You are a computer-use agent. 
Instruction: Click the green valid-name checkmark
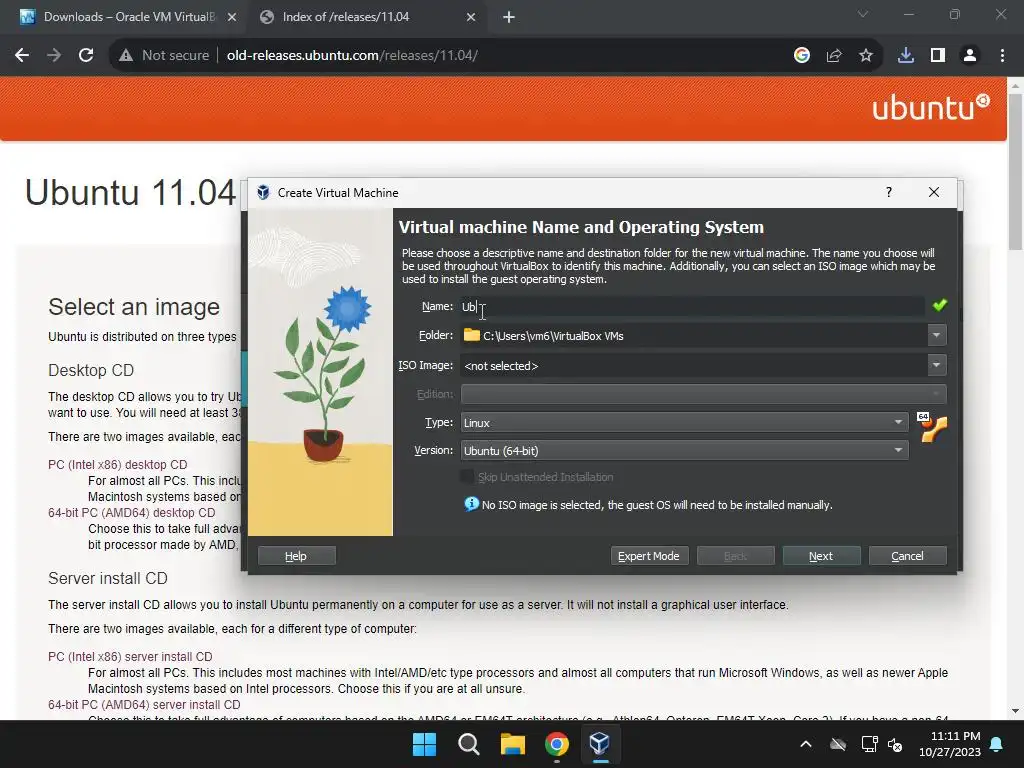click(940, 305)
